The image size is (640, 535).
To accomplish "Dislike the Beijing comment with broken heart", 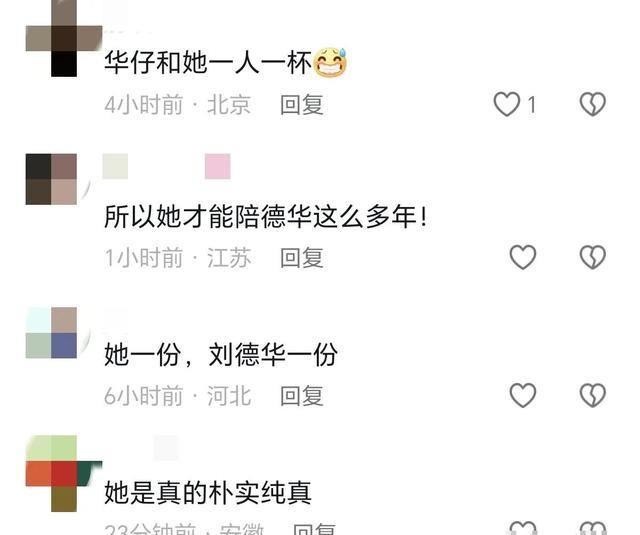I will [593, 104].
